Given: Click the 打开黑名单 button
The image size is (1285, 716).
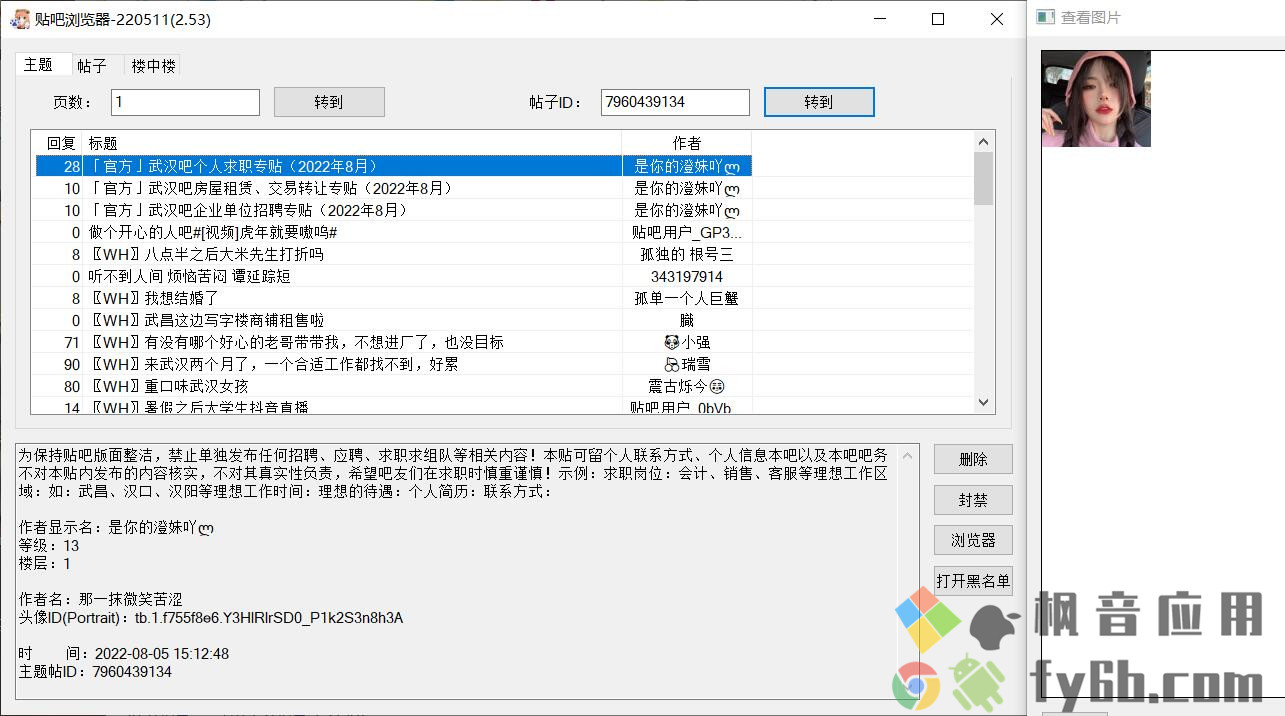Looking at the screenshot, I should click(x=973, y=580).
